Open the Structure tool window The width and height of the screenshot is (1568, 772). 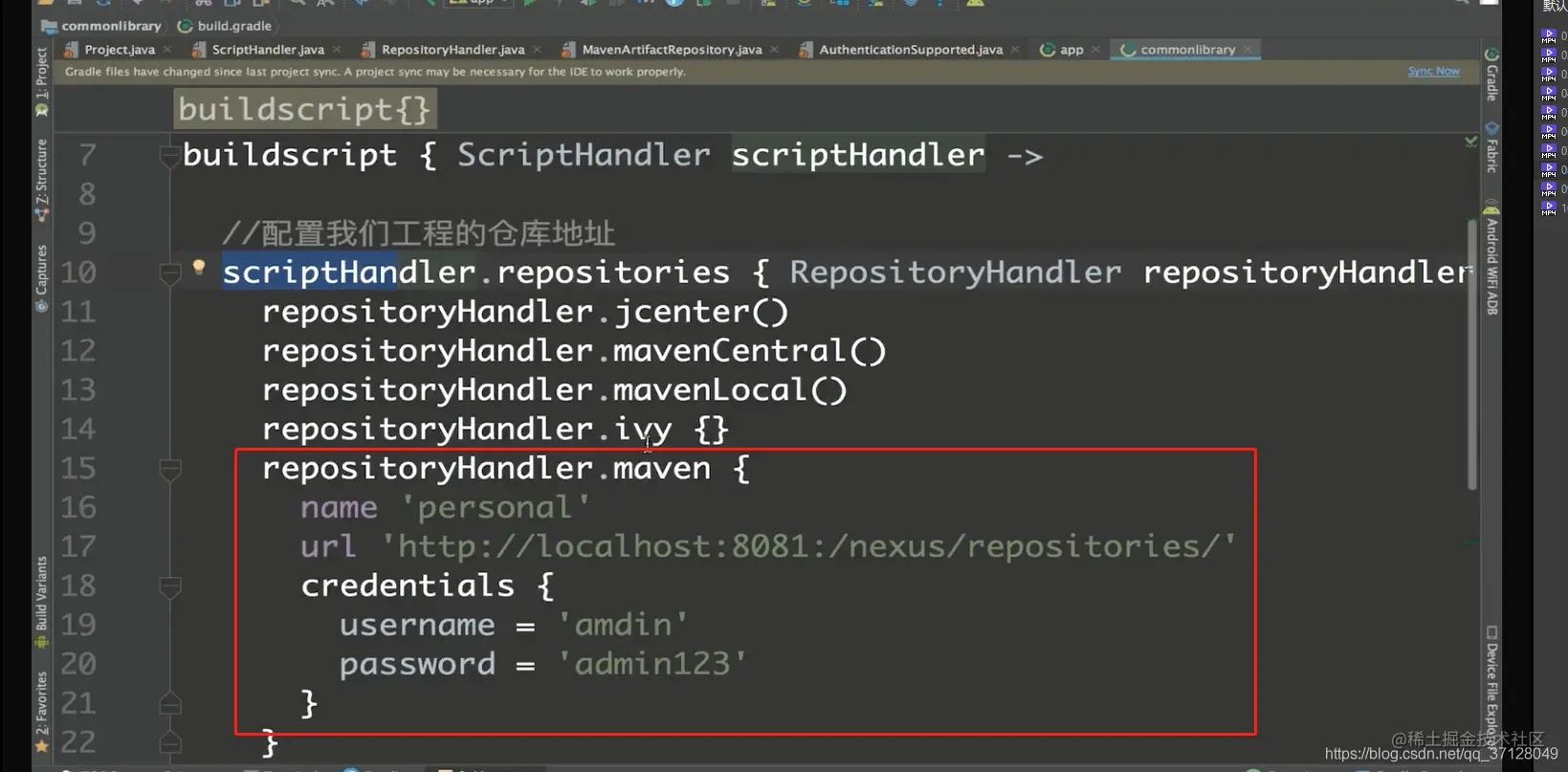(41, 180)
